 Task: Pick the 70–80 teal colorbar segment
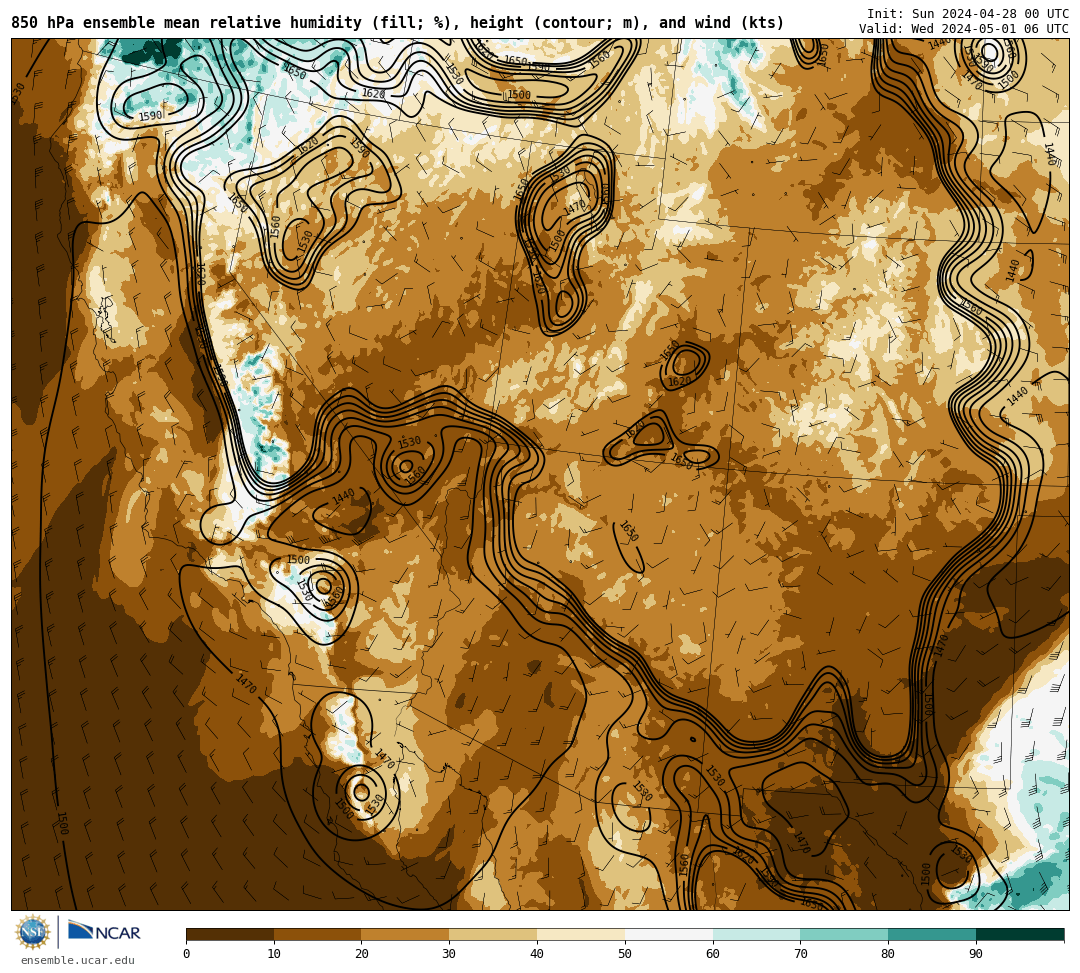point(844,934)
